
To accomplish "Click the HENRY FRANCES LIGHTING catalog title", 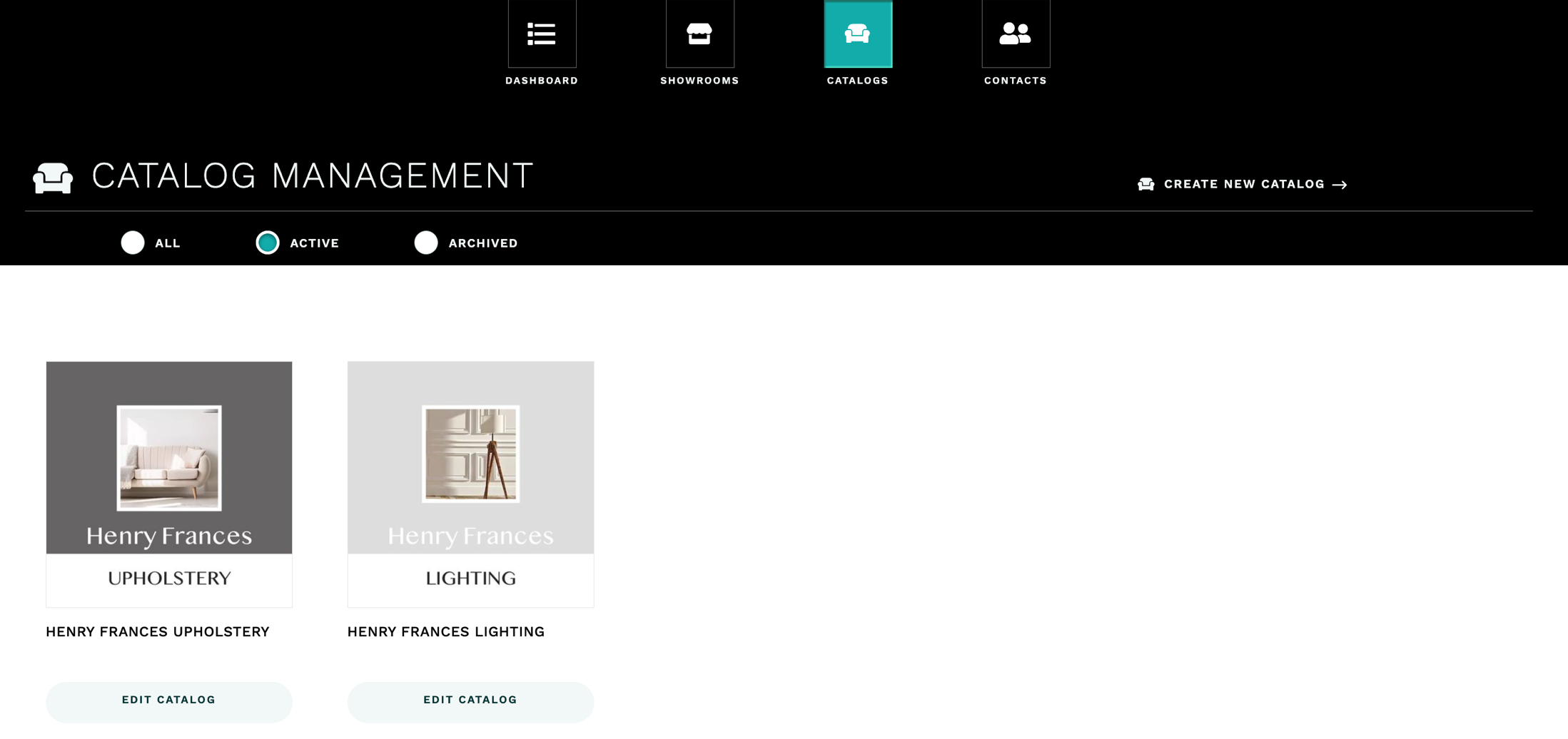I will point(445,631).
